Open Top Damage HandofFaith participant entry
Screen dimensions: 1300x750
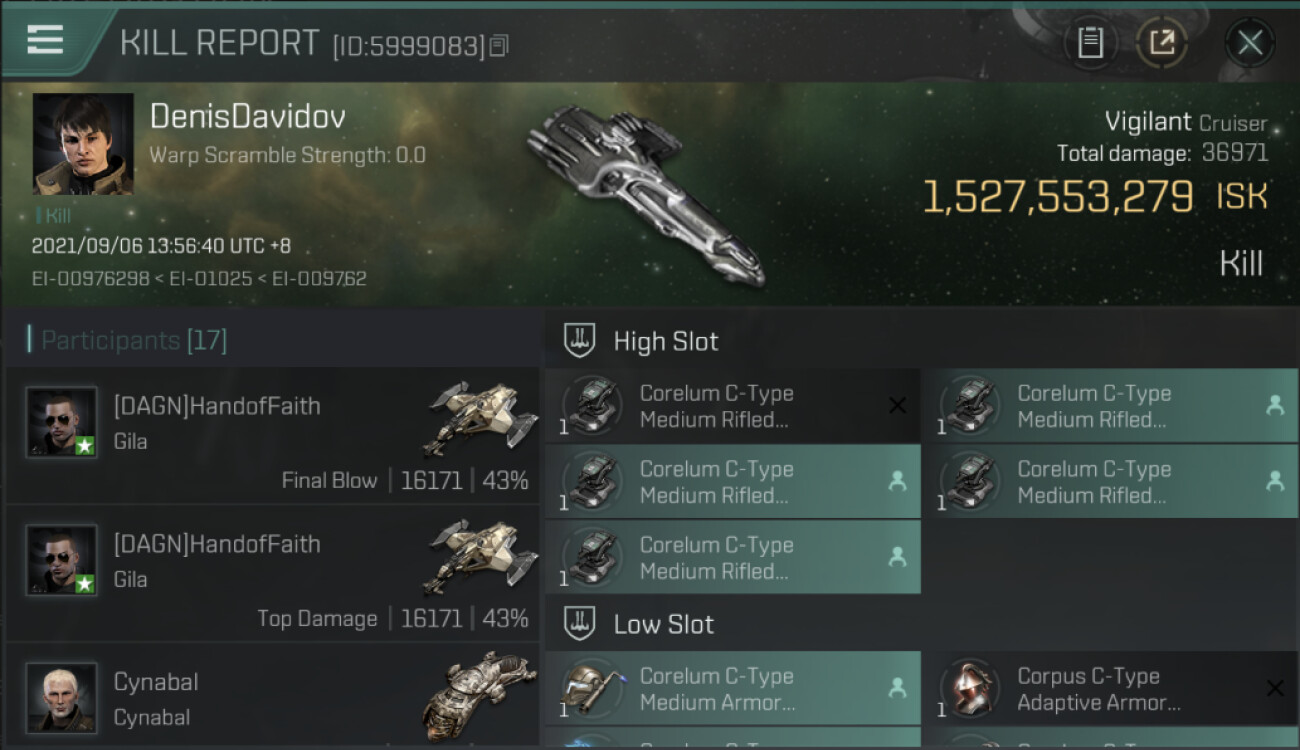pyautogui.click(x=273, y=573)
